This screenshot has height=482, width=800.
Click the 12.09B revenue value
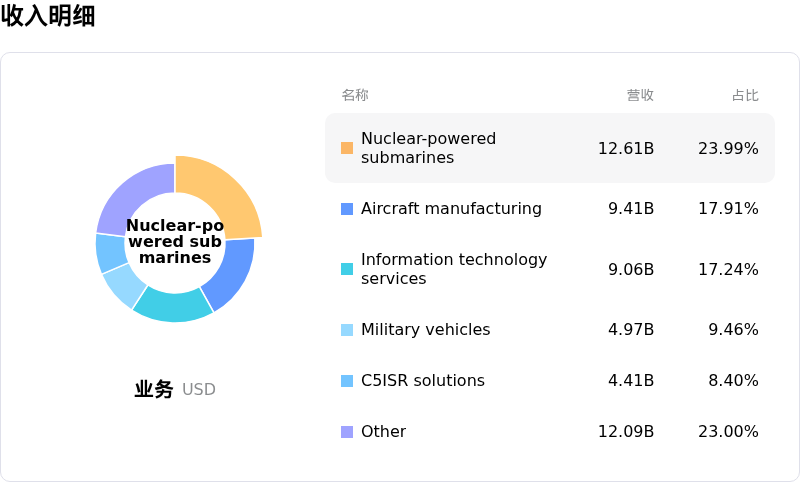point(626,432)
